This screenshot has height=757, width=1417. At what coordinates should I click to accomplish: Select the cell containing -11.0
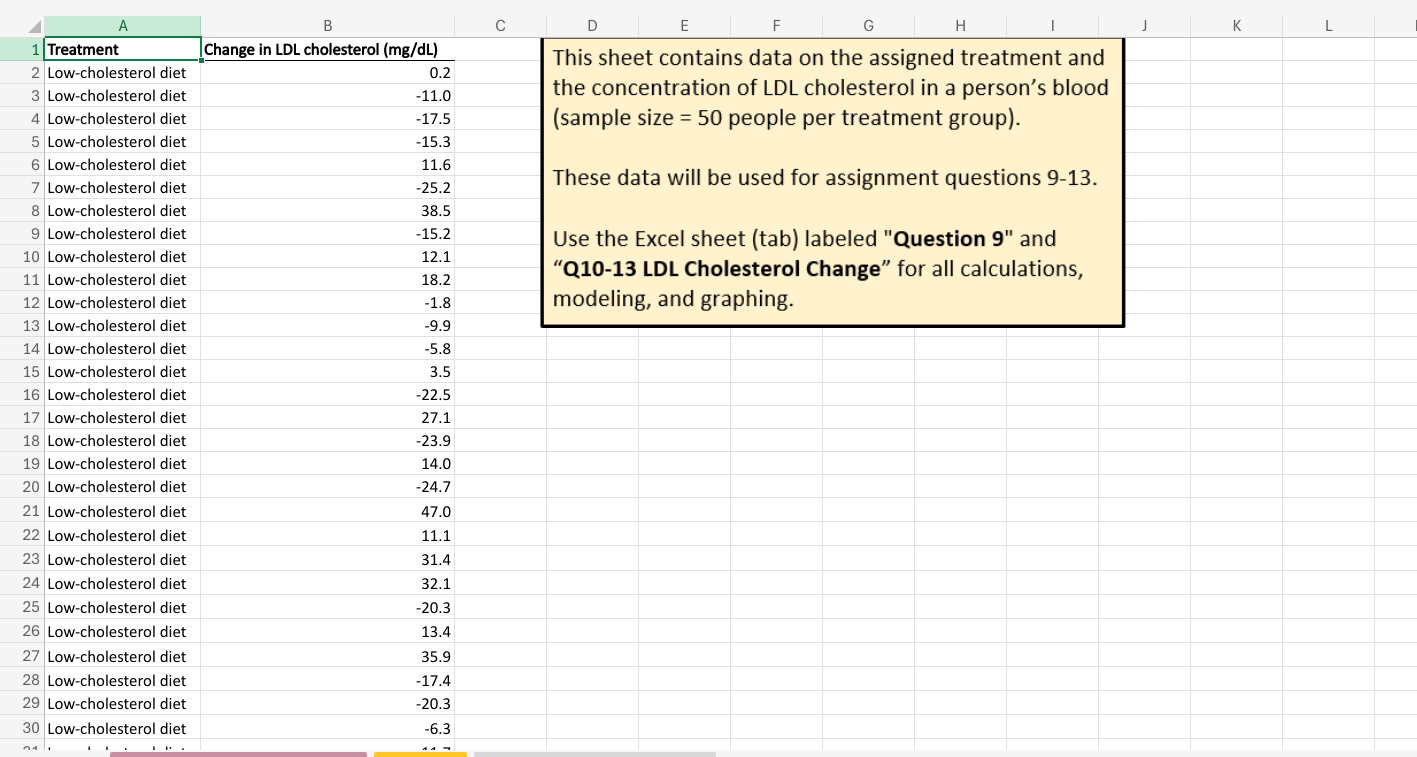click(x=327, y=96)
